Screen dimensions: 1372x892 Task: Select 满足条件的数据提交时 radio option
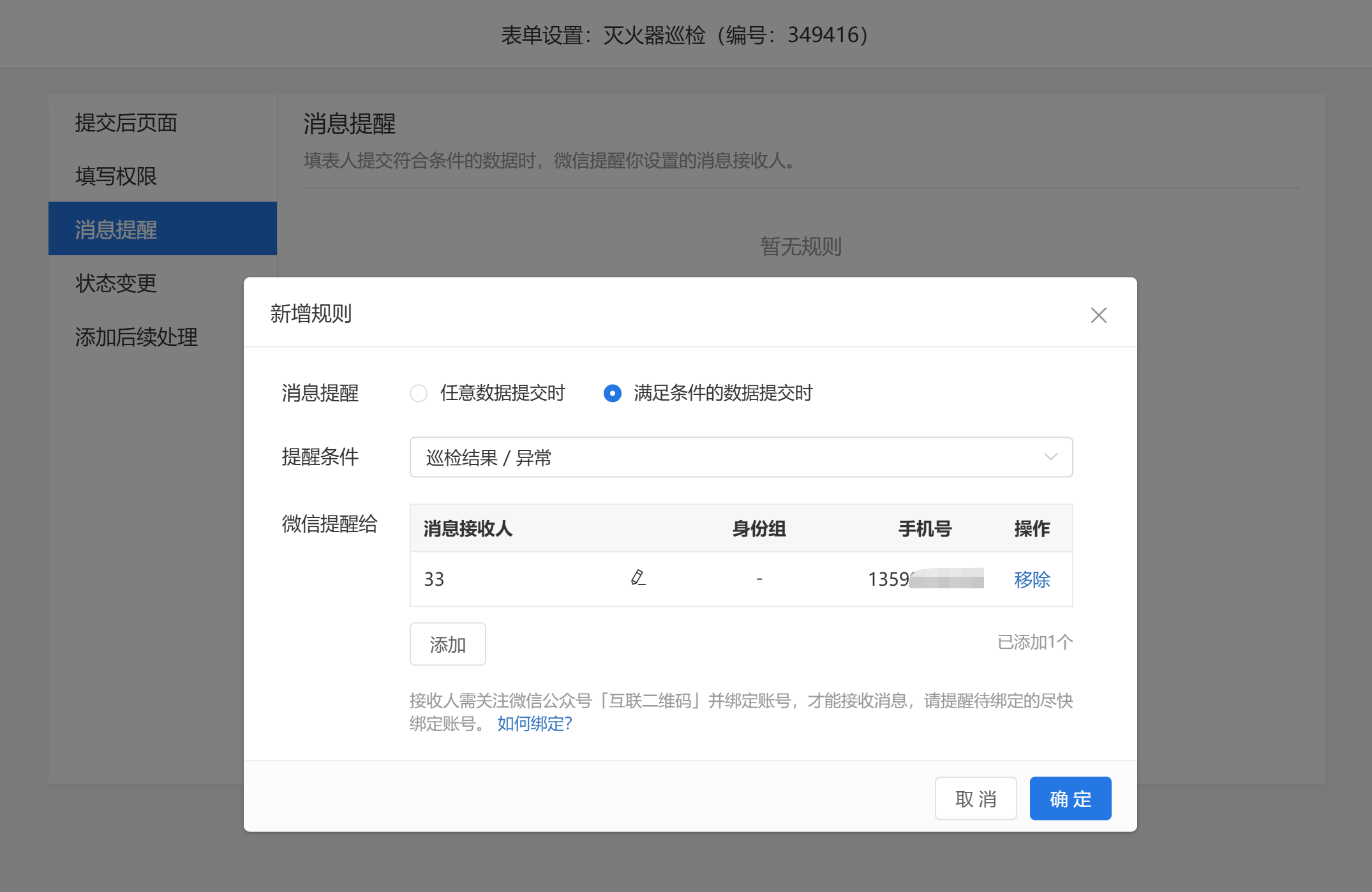click(613, 393)
